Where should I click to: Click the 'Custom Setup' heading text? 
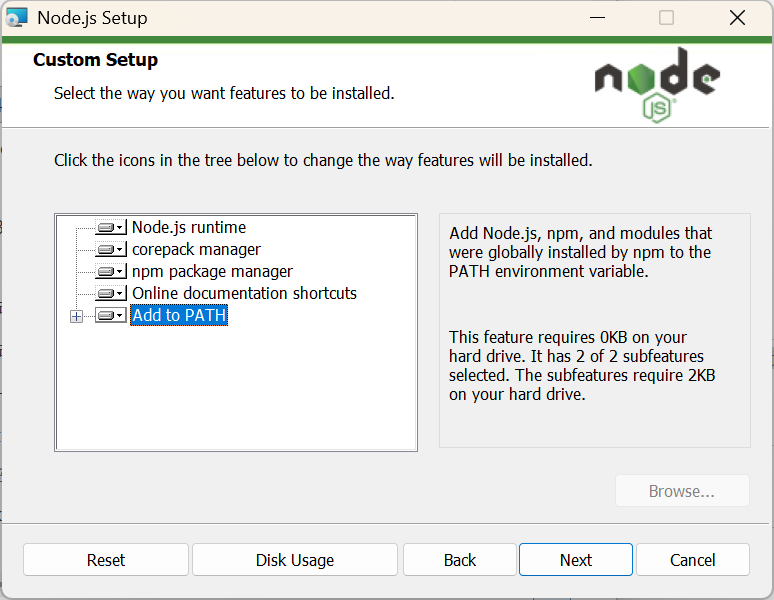click(x=95, y=60)
